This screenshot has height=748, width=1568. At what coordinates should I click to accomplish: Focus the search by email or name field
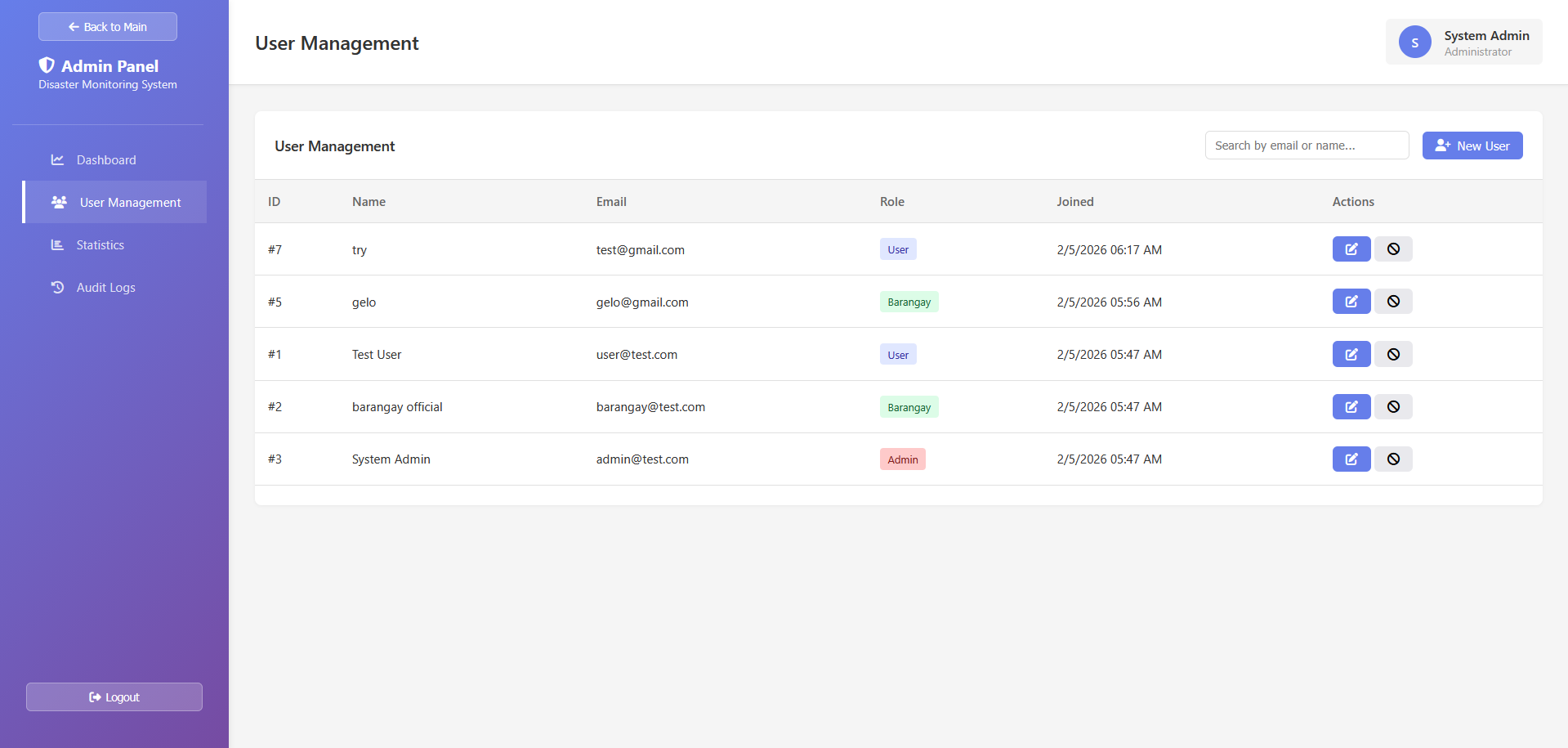(1307, 146)
